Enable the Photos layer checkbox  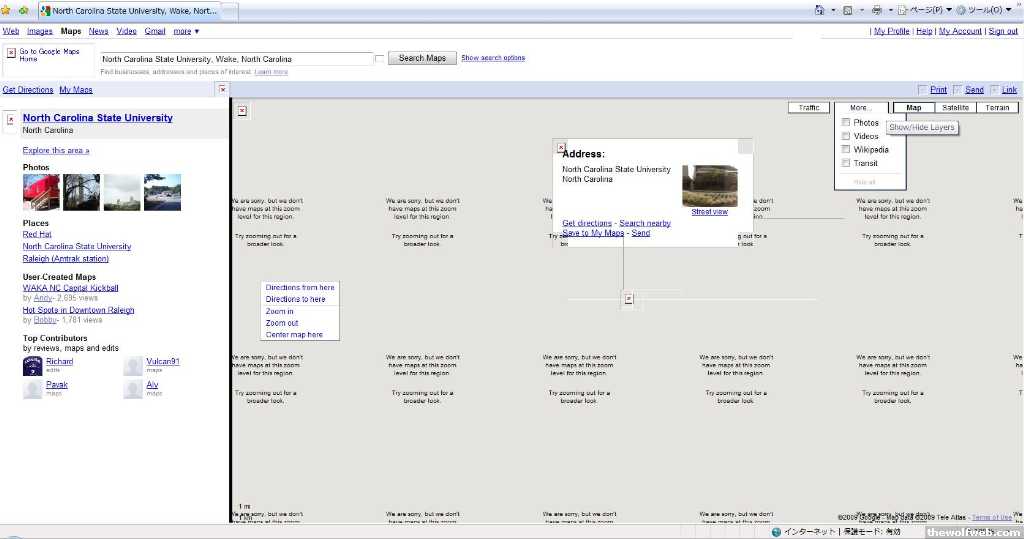click(846, 123)
